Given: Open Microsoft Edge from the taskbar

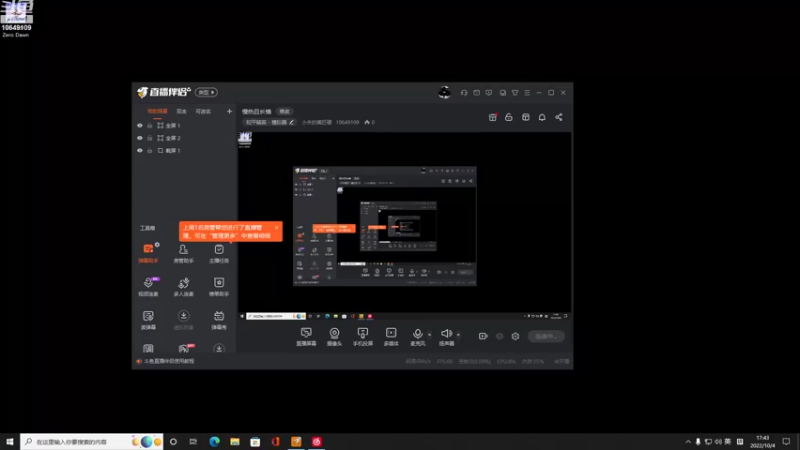Looking at the screenshot, I should coord(214,442).
